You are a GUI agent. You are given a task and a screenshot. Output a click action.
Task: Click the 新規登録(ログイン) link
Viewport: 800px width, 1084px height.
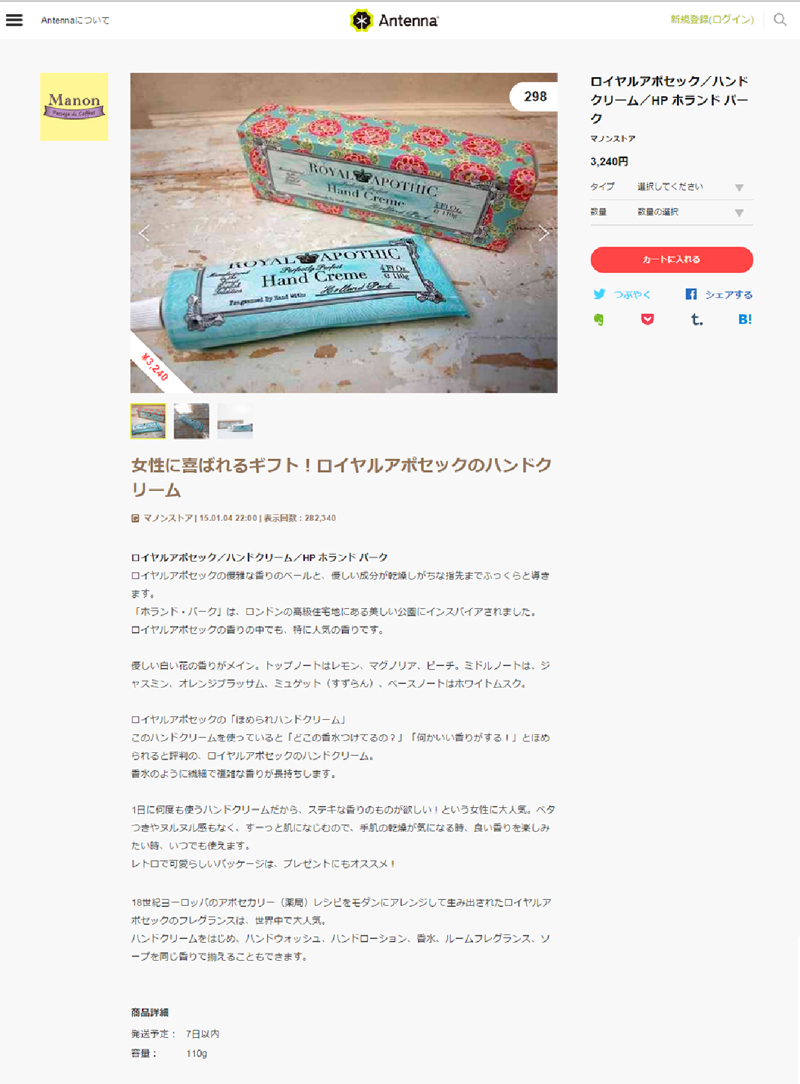(712, 19)
